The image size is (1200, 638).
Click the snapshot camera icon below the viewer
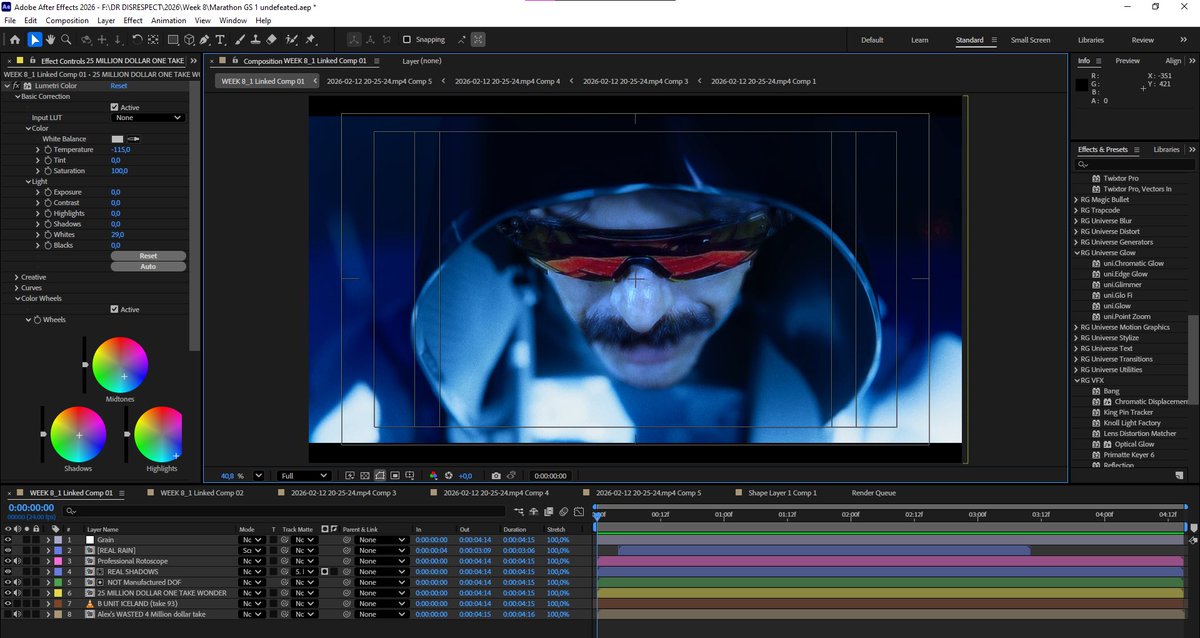pyautogui.click(x=496, y=476)
